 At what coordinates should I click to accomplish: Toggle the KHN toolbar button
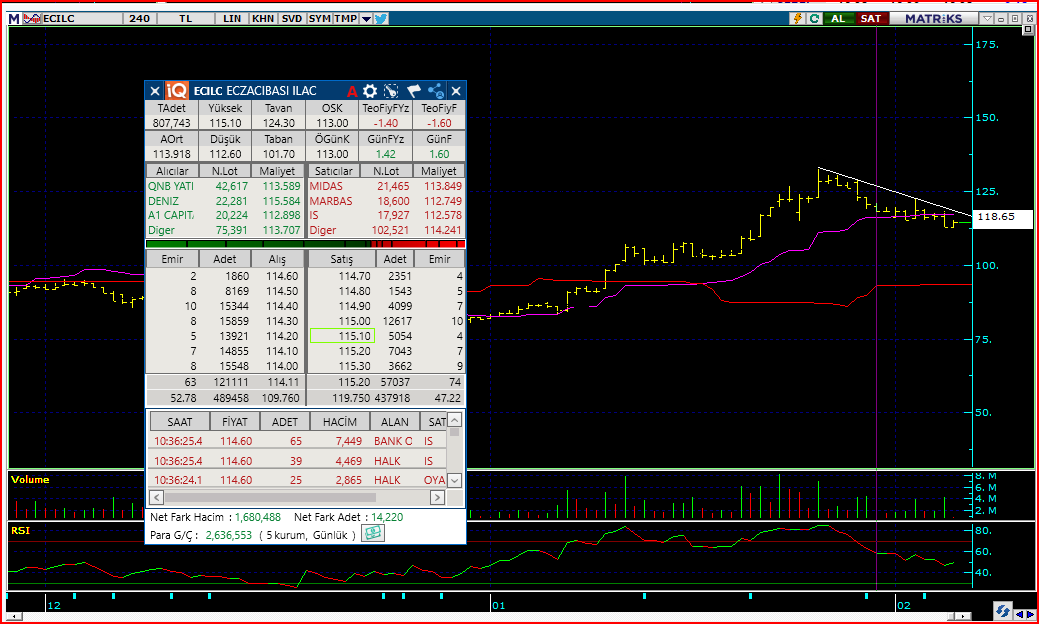pos(263,19)
